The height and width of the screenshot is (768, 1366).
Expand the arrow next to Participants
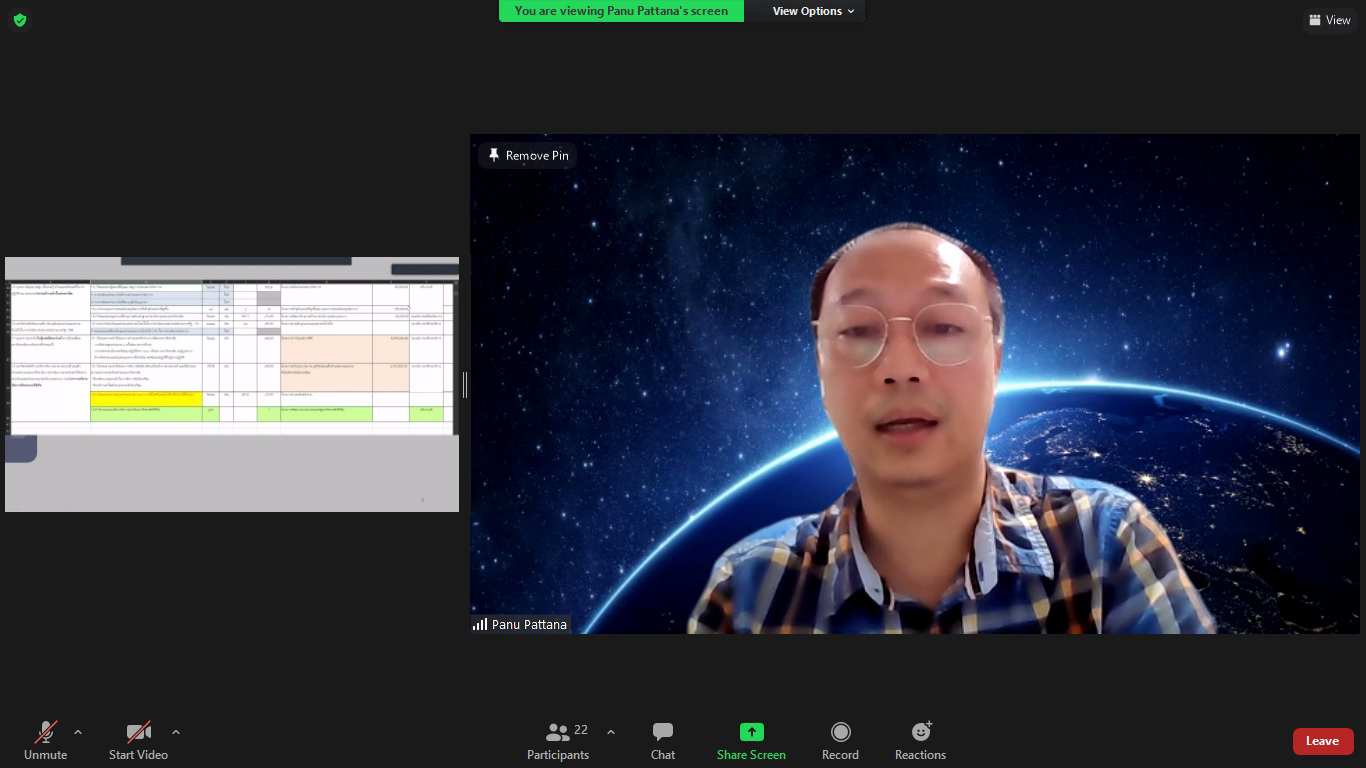611,732
